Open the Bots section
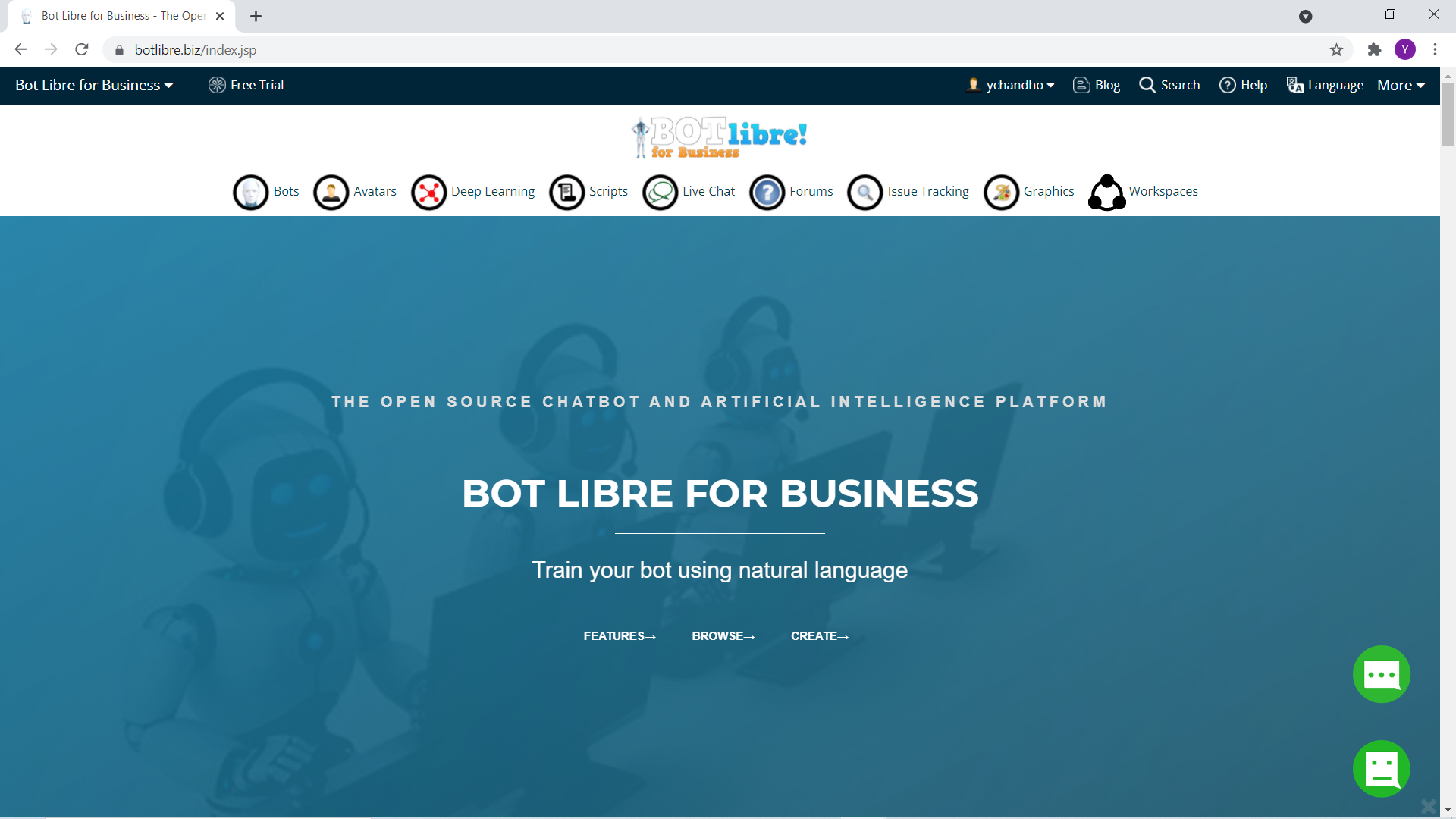This screenshot has height=819, width=1456. 265,192
